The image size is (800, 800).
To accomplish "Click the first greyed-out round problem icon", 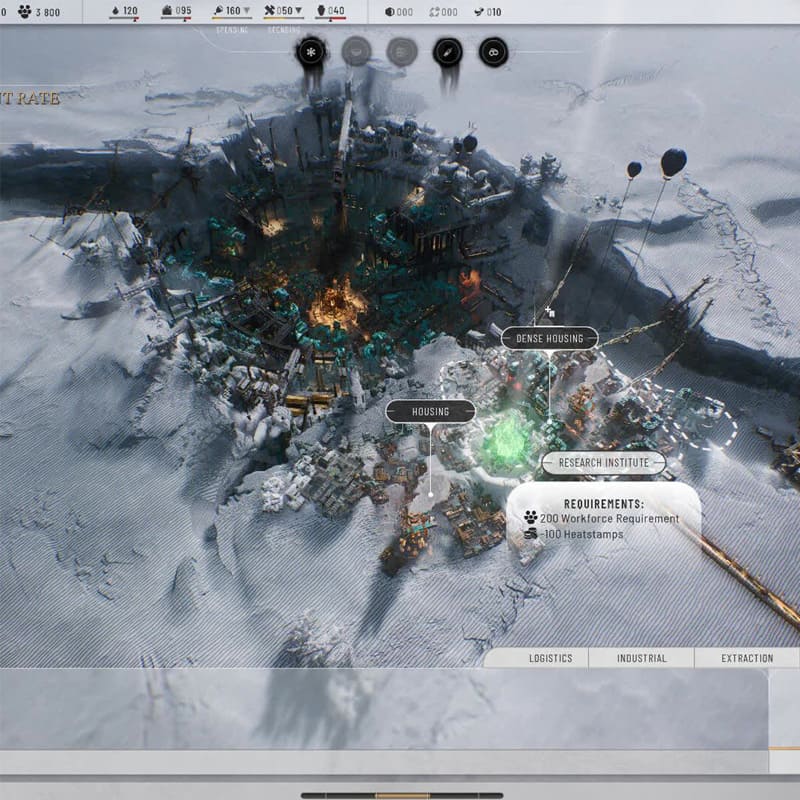I will pyautogui.click(x=356, y=52).
